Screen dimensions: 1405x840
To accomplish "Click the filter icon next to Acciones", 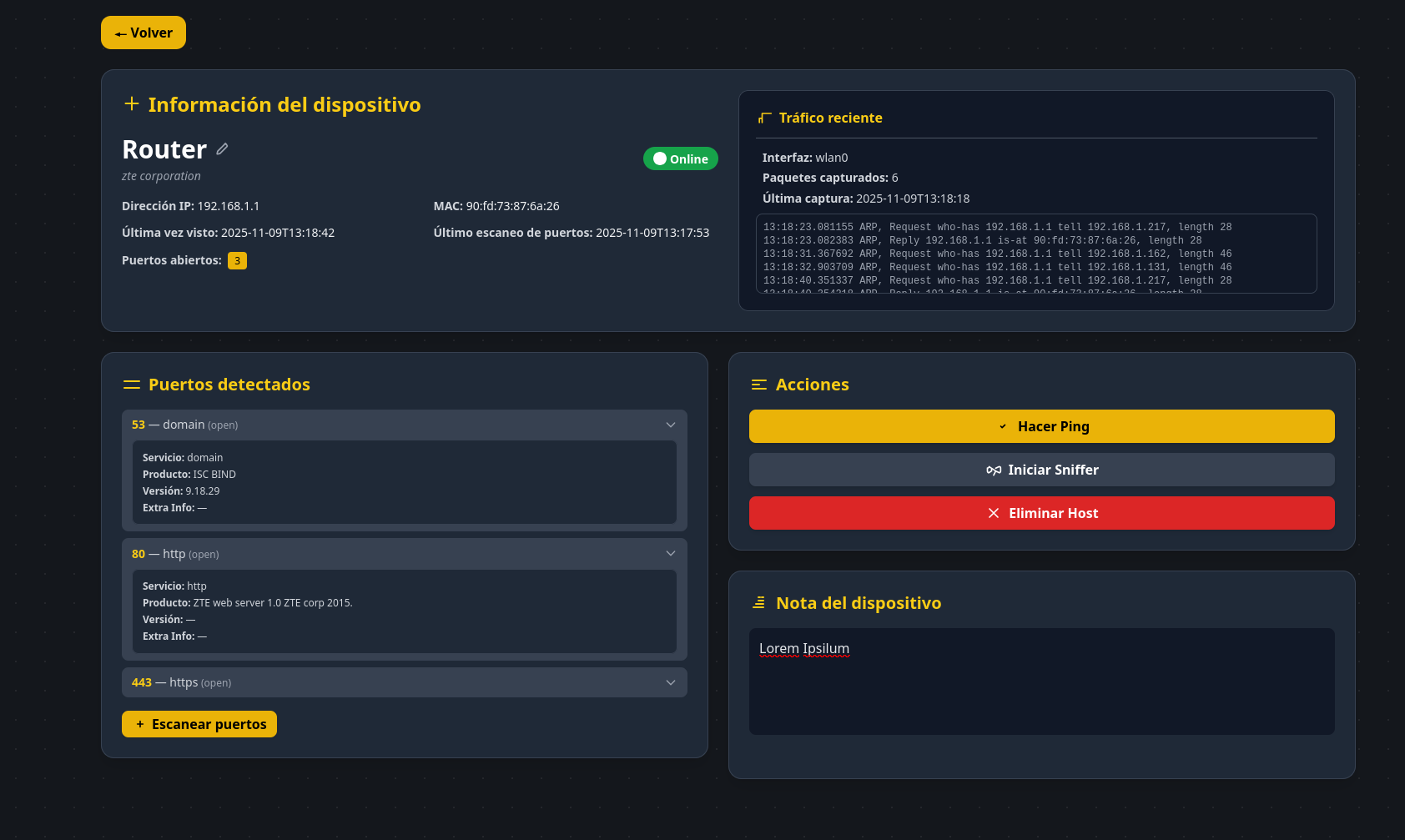I will [758, 384].
